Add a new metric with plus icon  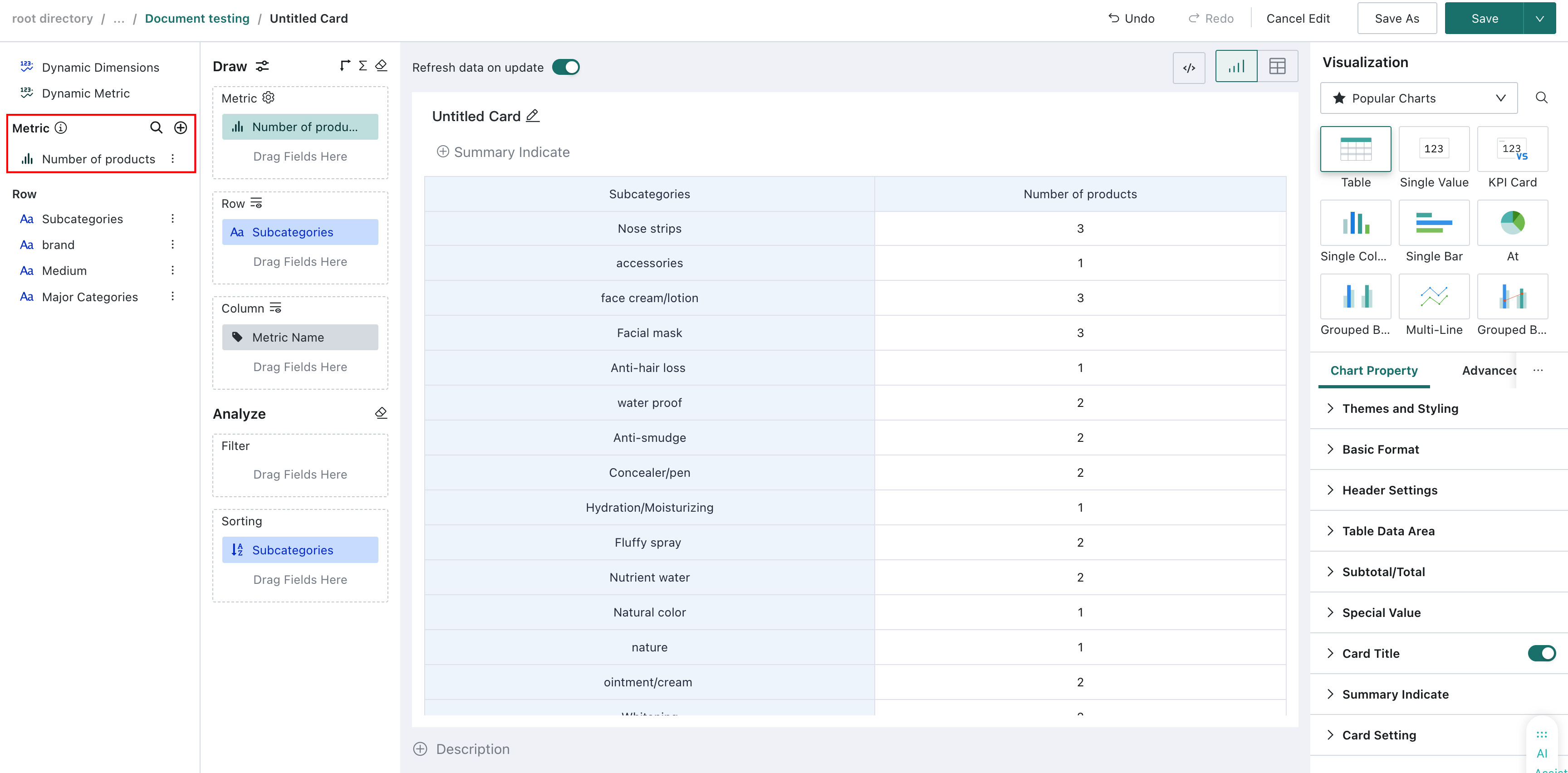180,128
